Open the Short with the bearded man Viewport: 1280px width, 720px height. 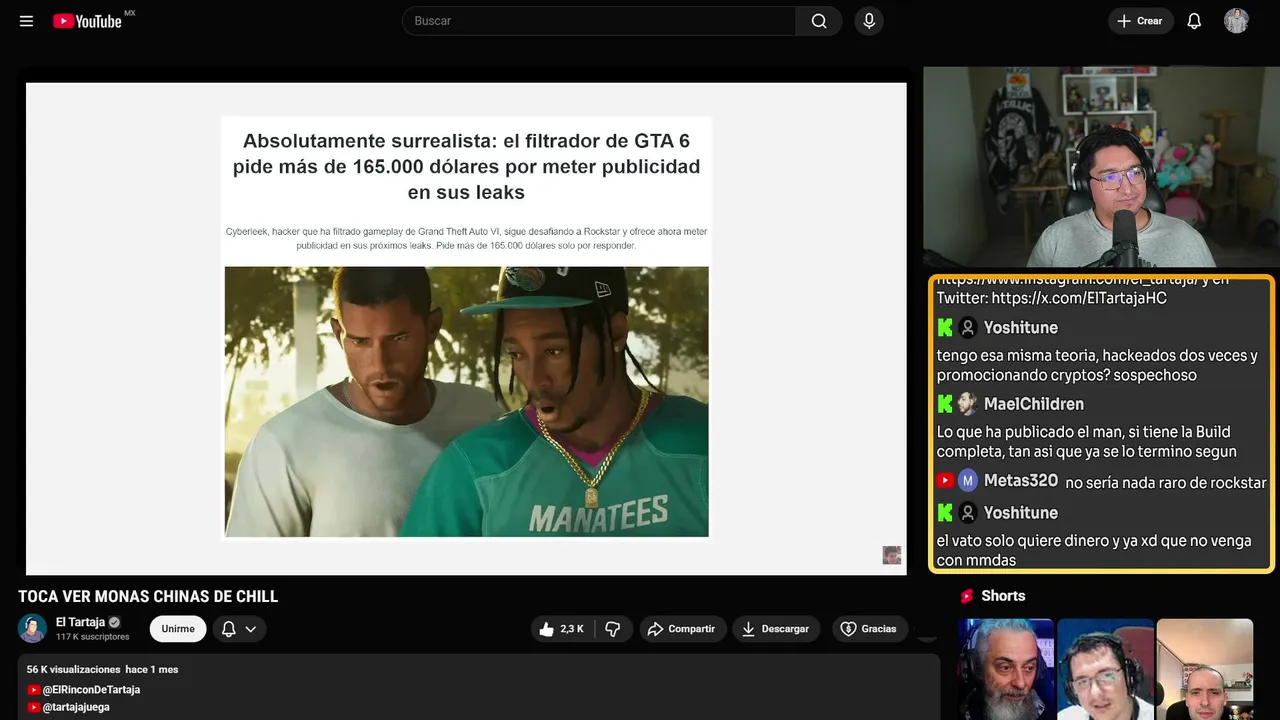pyautogui.click(x=1006, y=669)
